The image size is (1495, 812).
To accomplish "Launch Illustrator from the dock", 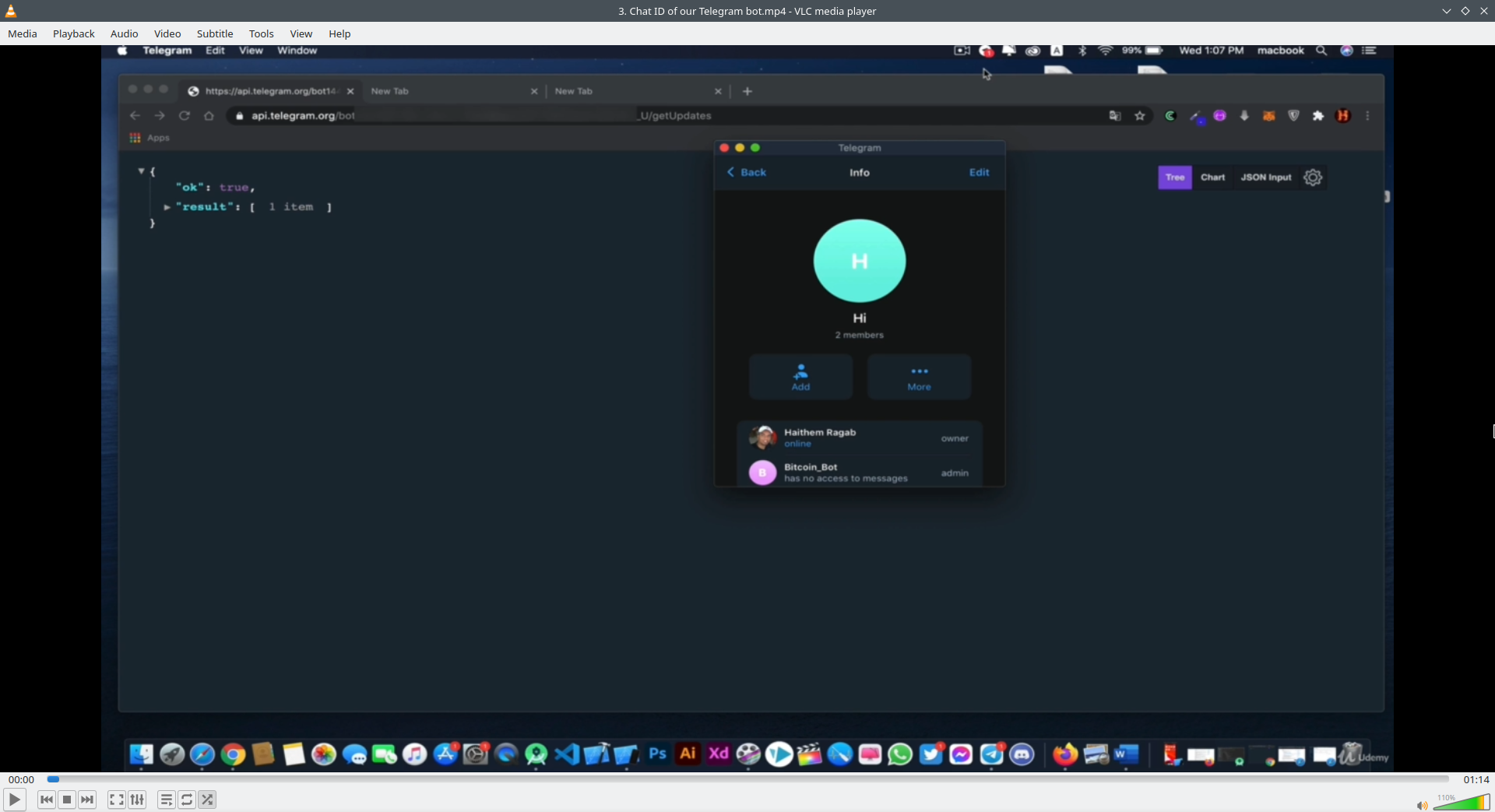I will 688,754.
